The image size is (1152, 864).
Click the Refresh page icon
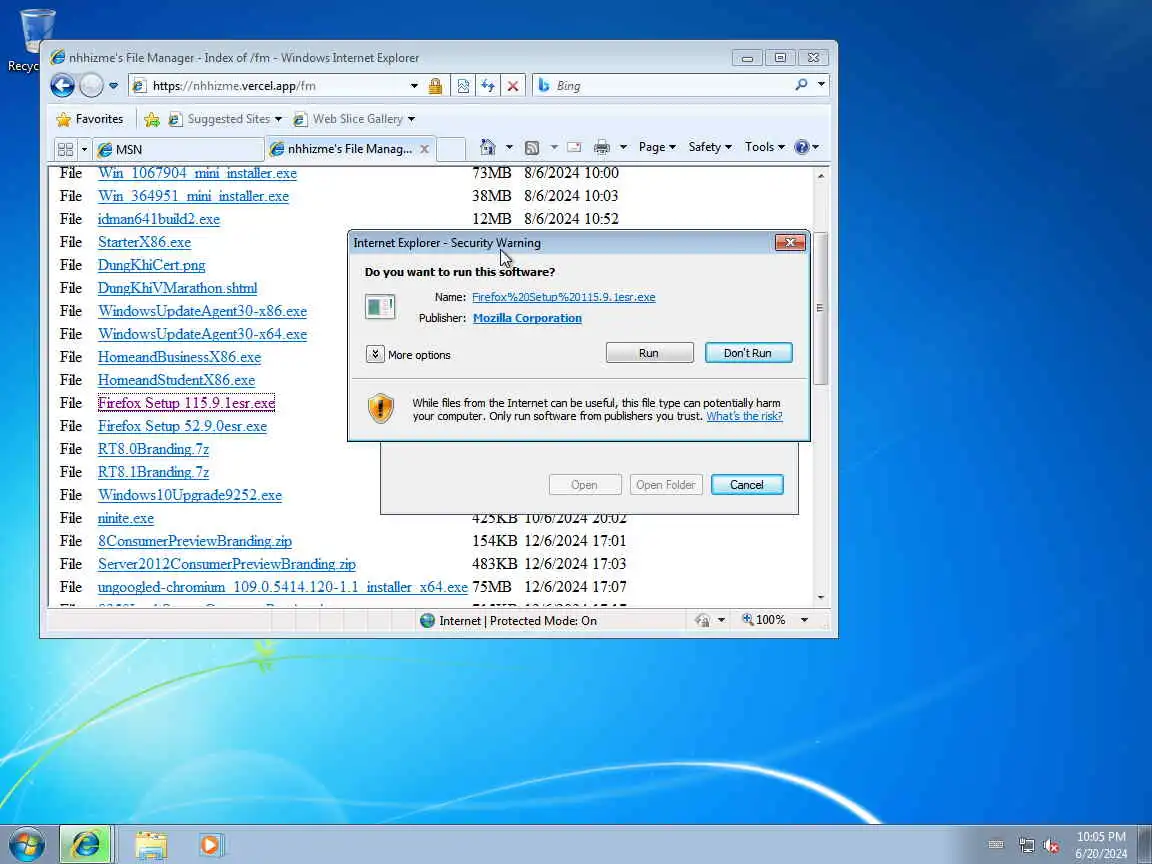[x=488, y=86]
